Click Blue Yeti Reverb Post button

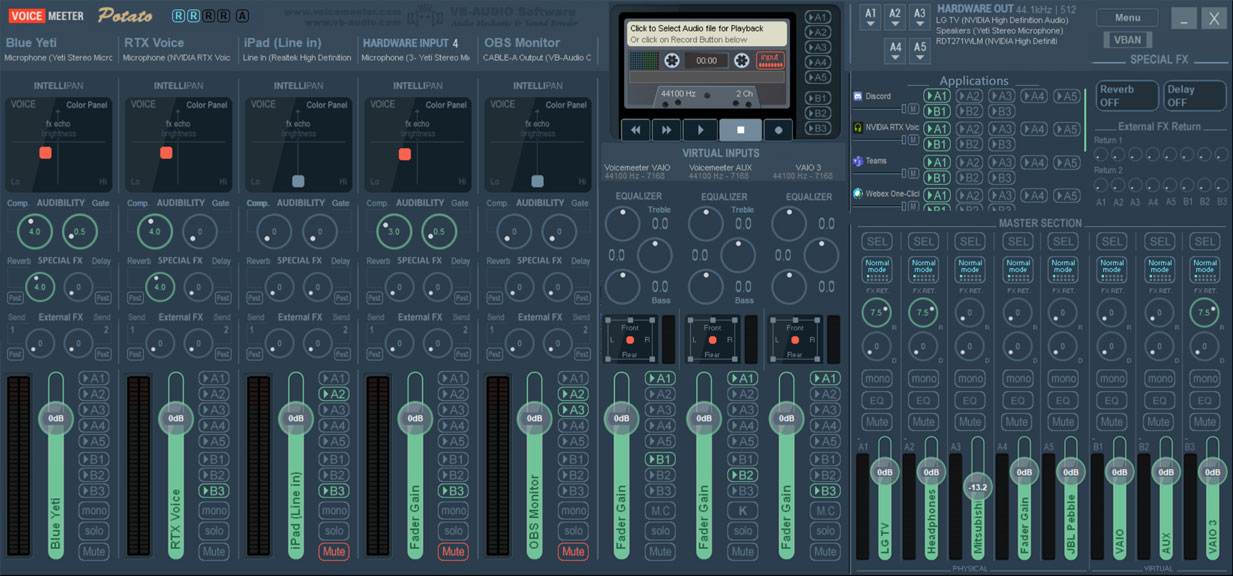click(x=14, y=298)
